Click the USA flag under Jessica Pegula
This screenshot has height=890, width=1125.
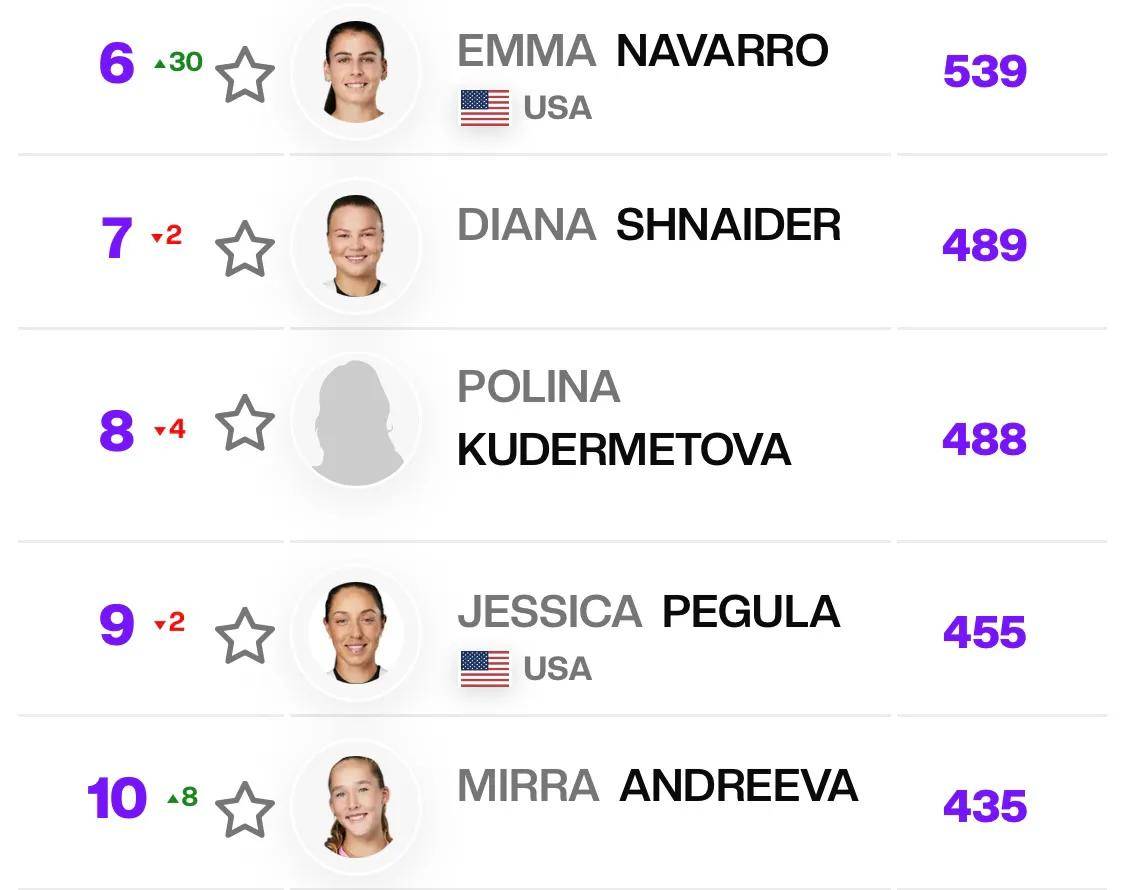point(485,669)
